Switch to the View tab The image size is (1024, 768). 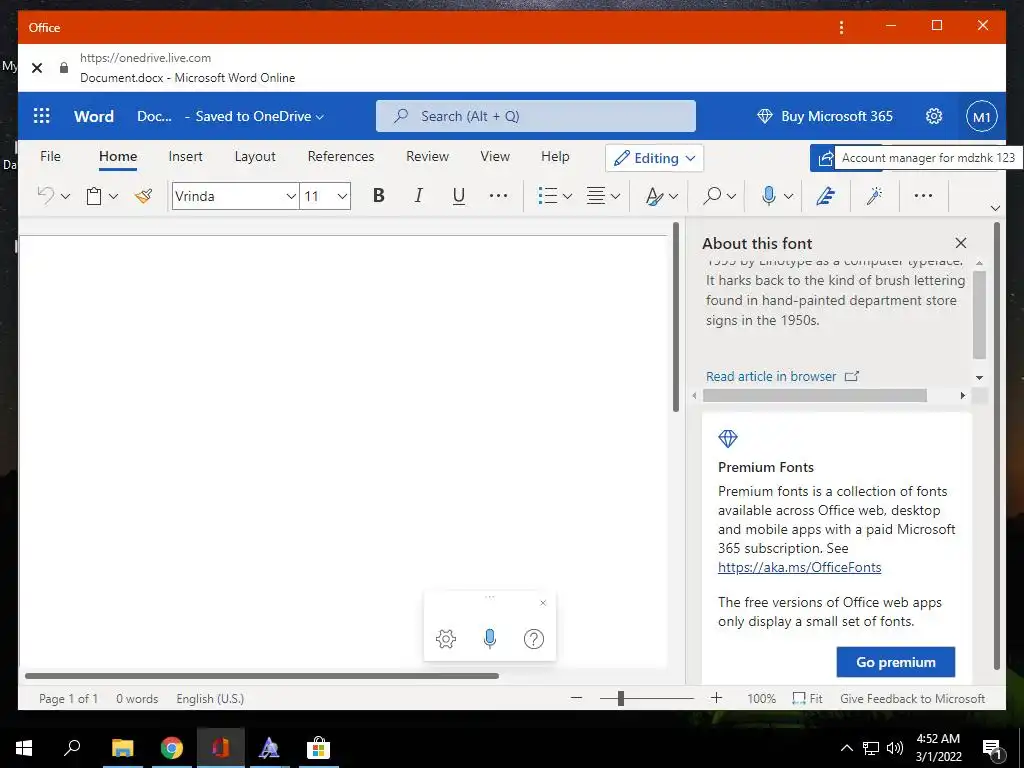pos(495,157)
